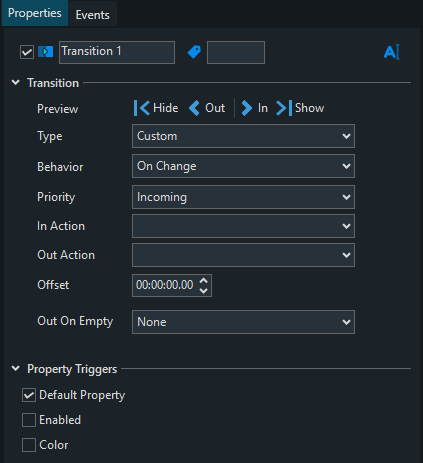
Task: Enable the Color property trigger checkbox
Action: [29, 445]
